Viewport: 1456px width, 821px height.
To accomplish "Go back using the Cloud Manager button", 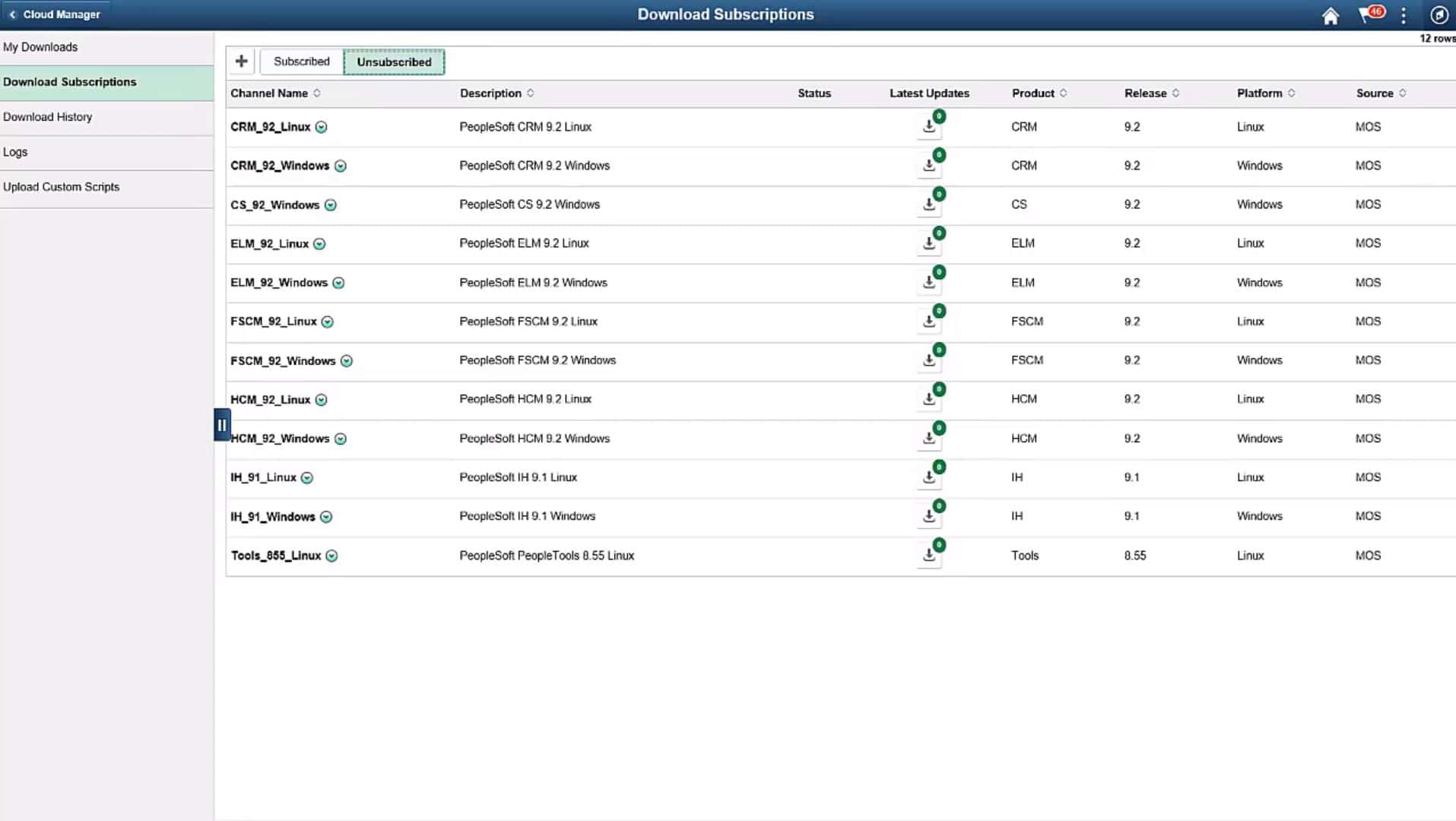I will 55,14.
